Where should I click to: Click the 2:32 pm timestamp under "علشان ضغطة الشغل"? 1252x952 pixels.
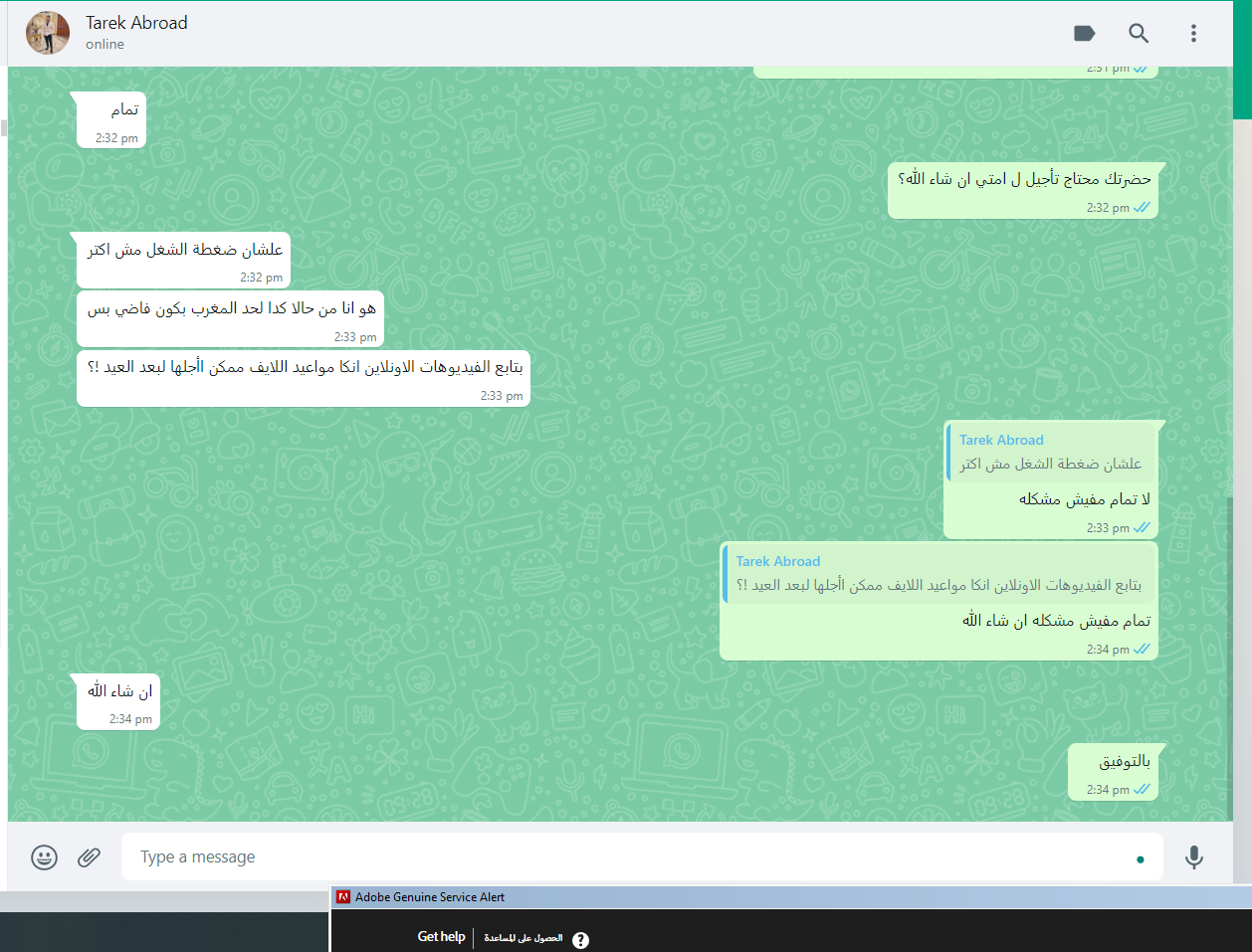[x=261, y=278]
